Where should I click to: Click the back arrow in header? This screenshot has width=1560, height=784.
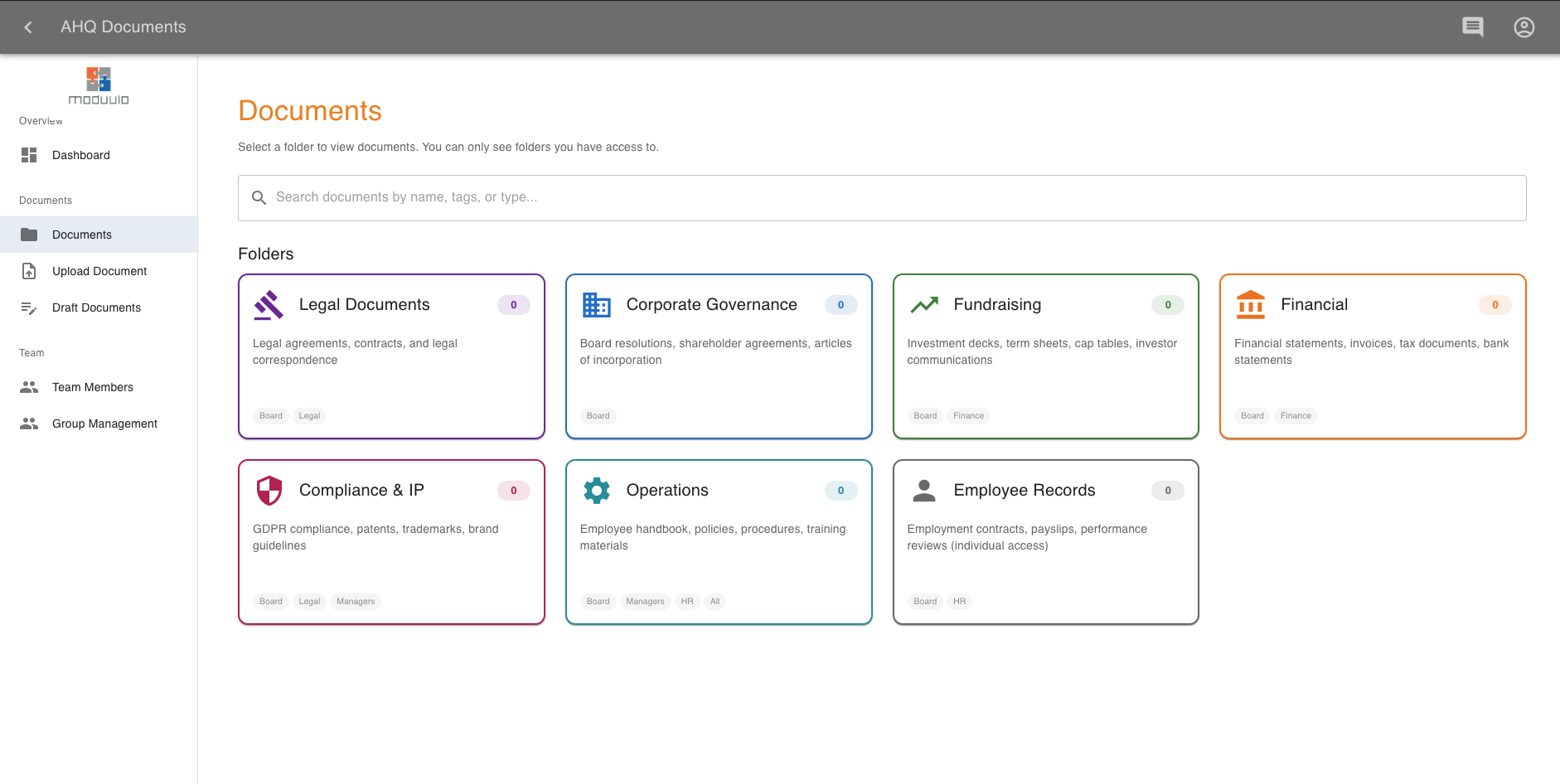(x=28, y=27)
